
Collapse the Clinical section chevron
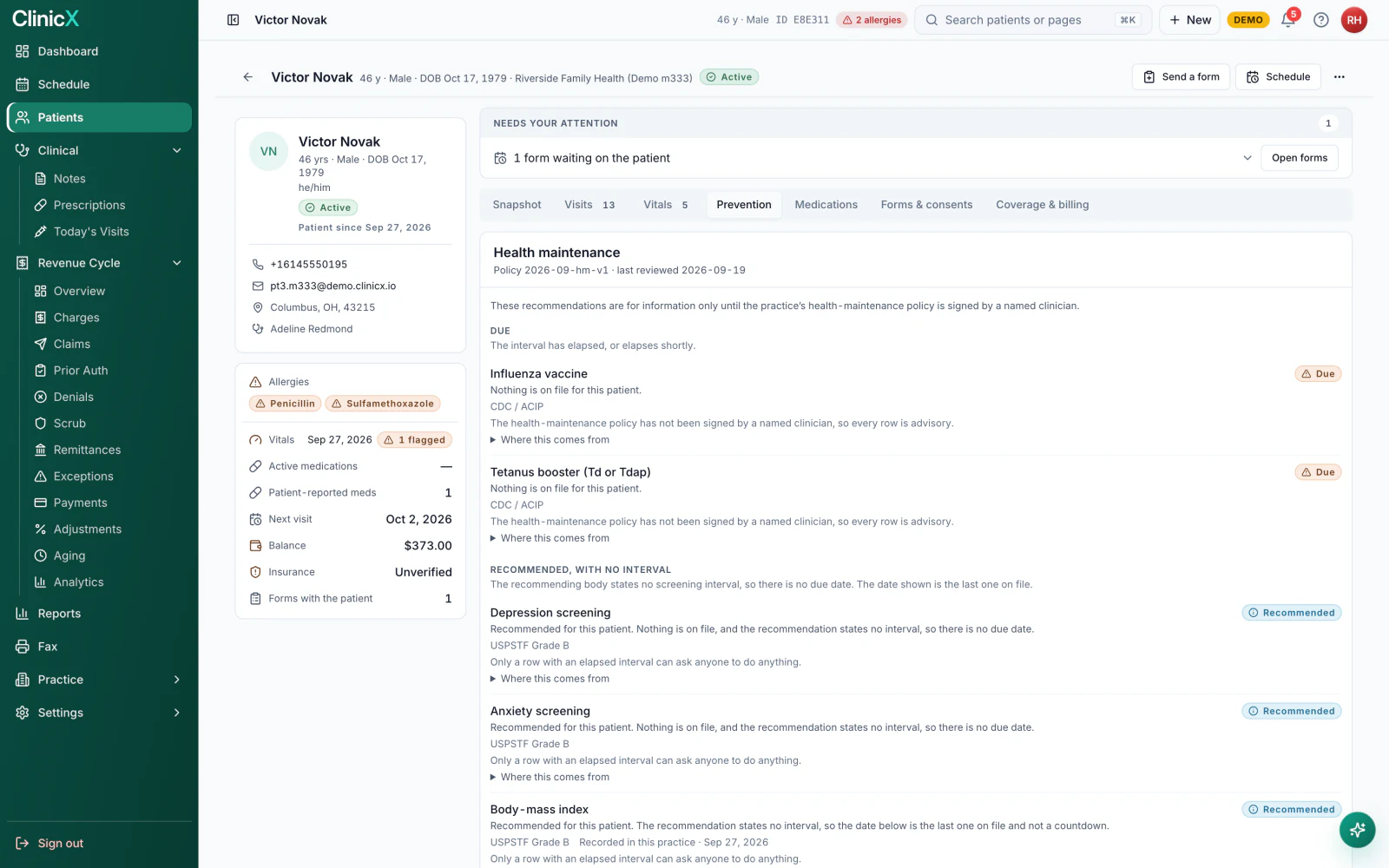pyautogui.click(x=177, y=150)
